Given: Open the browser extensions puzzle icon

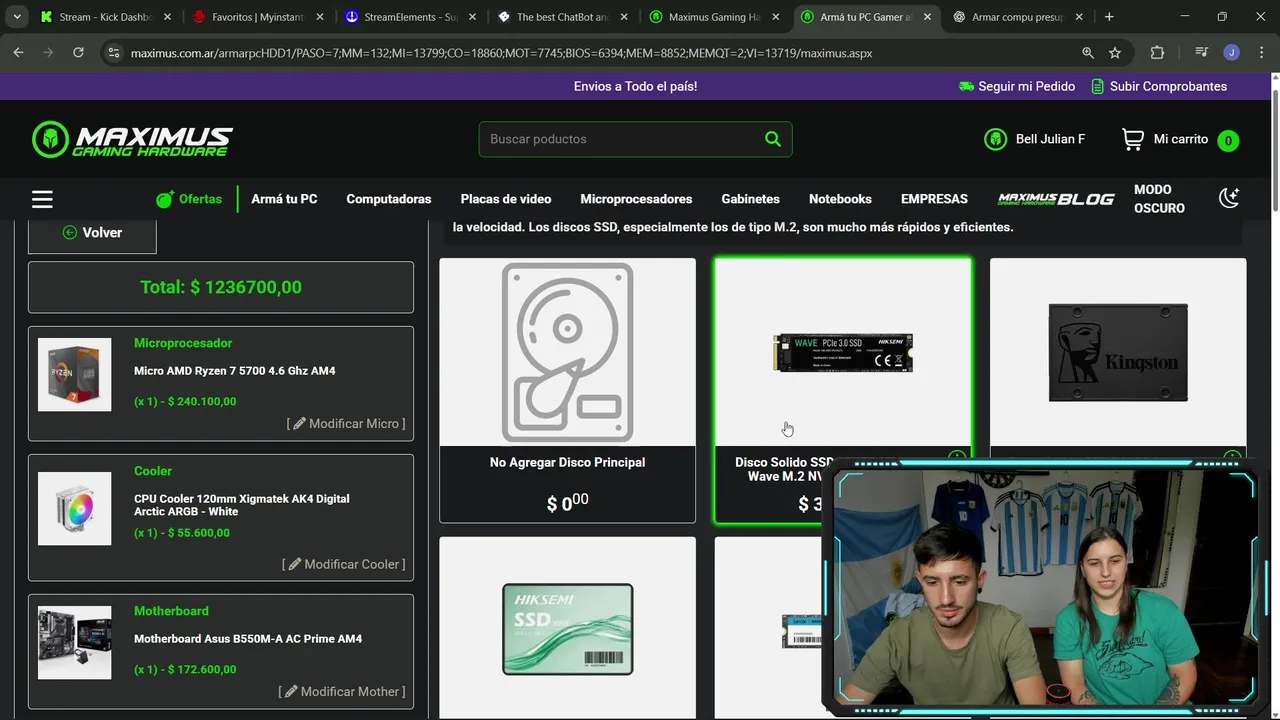Looking at the screenshot, I should tap(1158, 53).
